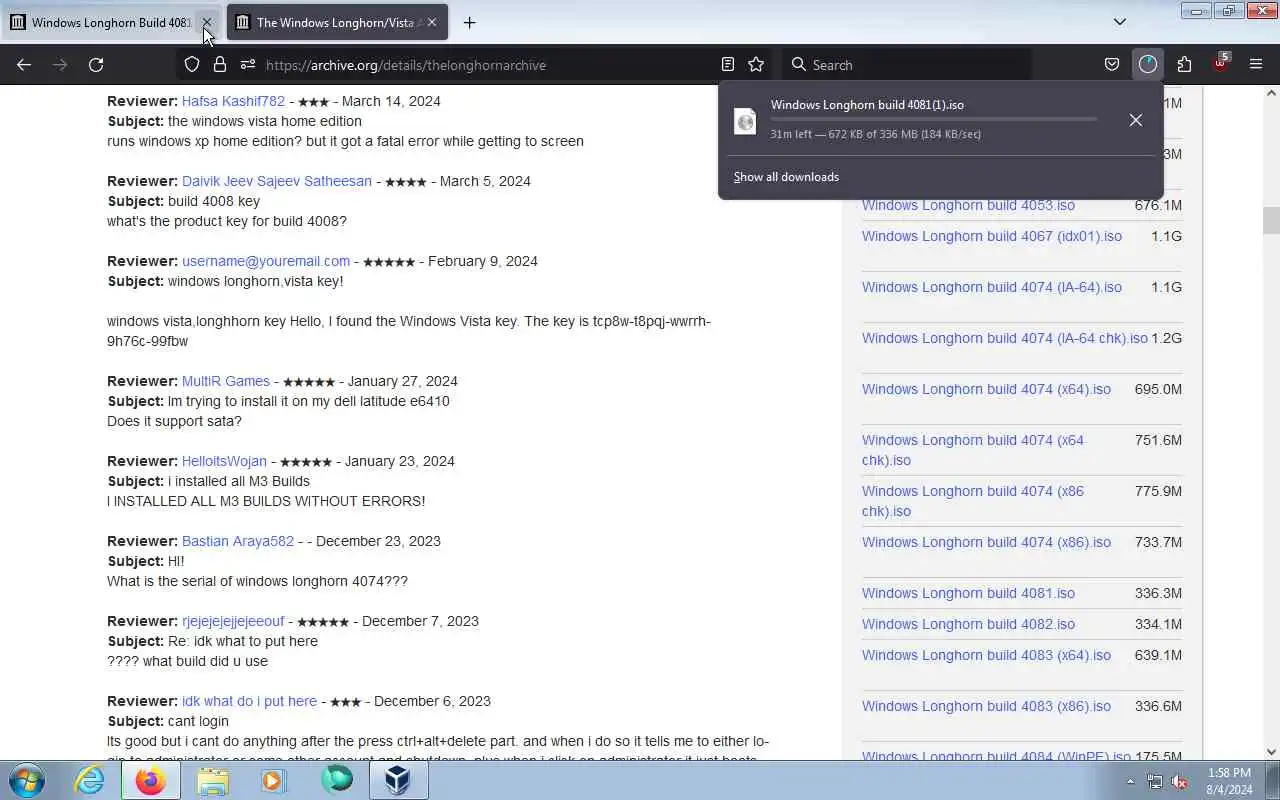
Task: Download Windows Longhorn build 4081.iso
Action: pos(968,593)
